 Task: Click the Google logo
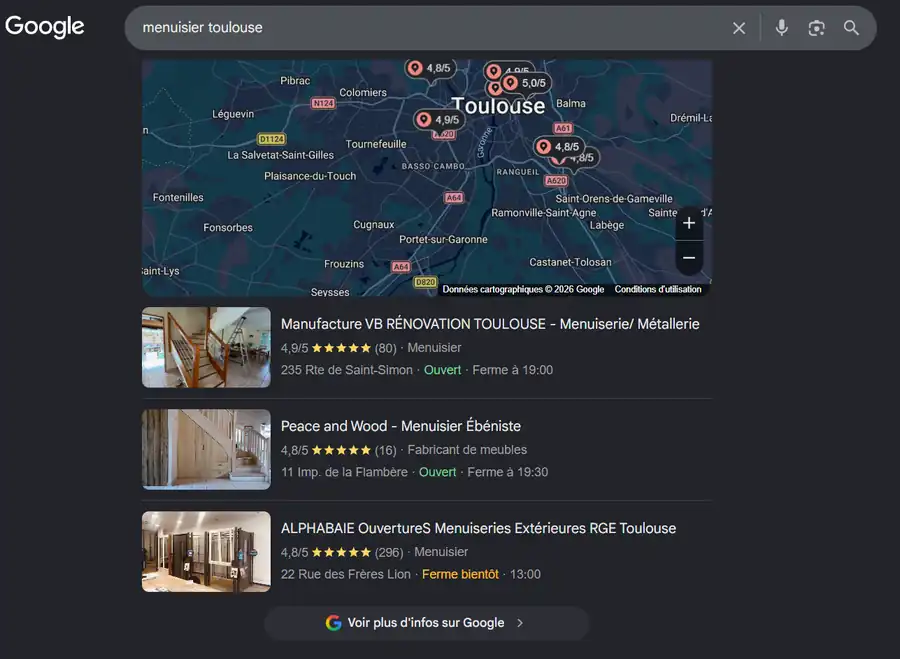click(44, 26)
